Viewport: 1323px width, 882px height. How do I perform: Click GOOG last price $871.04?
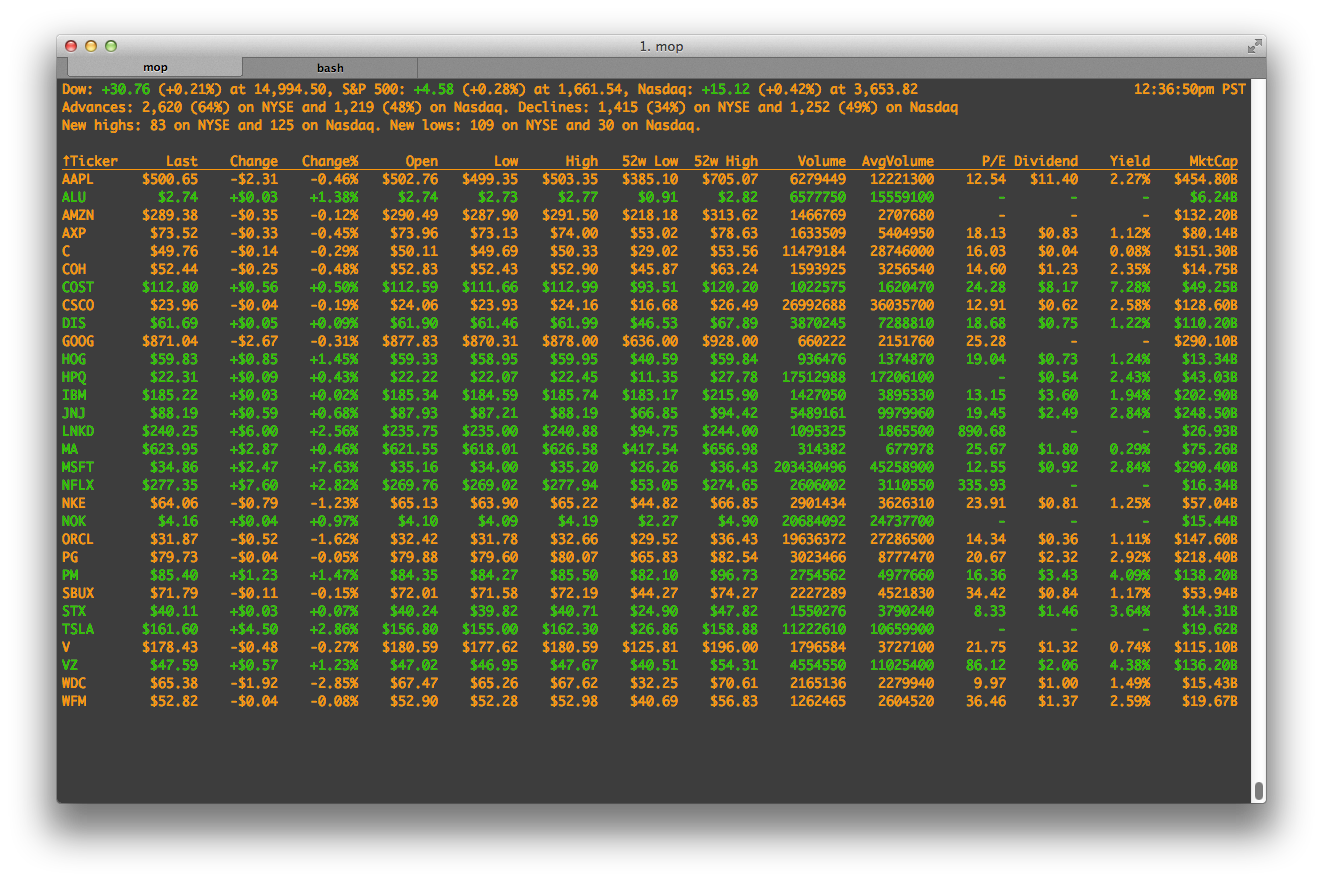click(x=170, y=341)
